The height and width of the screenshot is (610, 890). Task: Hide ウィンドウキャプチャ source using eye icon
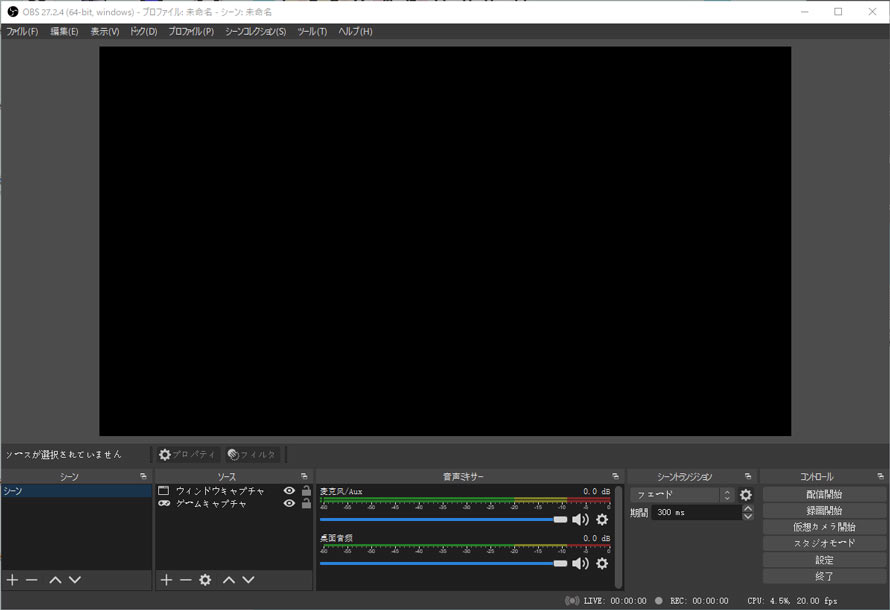tap(289, 490)
